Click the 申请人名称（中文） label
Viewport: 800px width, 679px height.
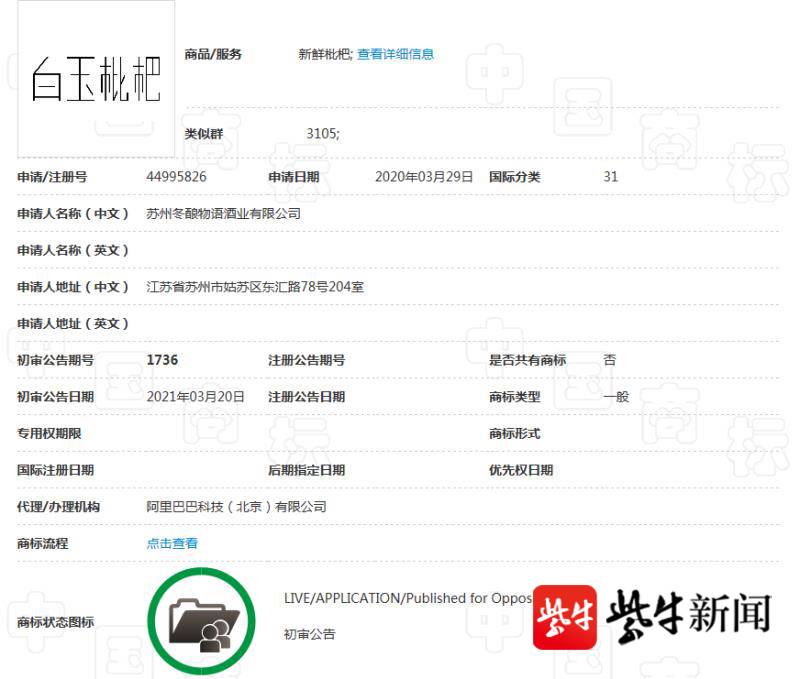pyautogui.click(x=72, y=213)
